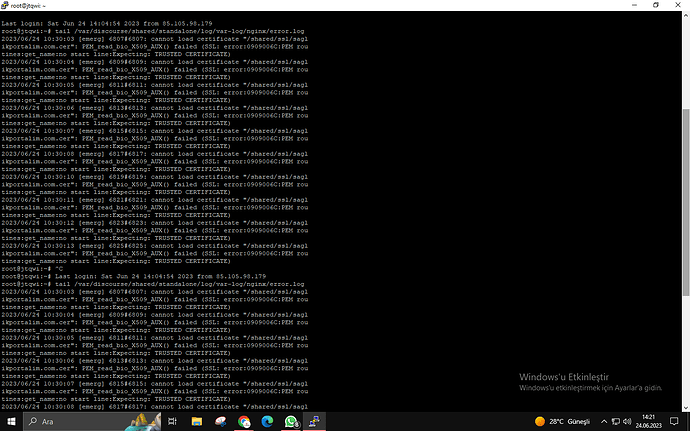Open the volume control tray icon
The width and height of the screenshot is (690, 431).
(x=627, y=421)
